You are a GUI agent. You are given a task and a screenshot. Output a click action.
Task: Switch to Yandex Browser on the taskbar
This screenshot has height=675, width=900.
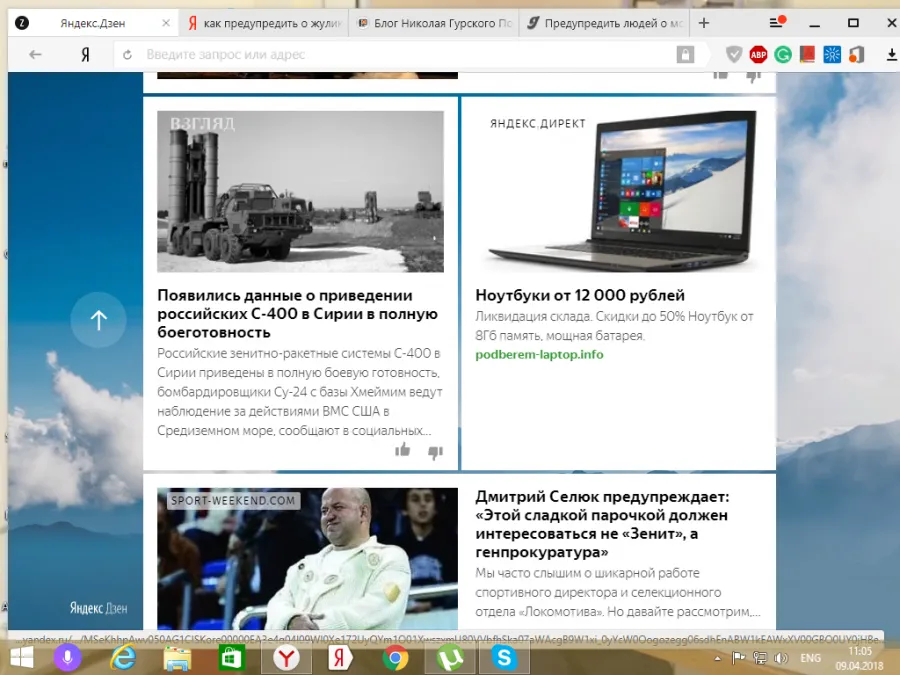(x=286, y=658)
